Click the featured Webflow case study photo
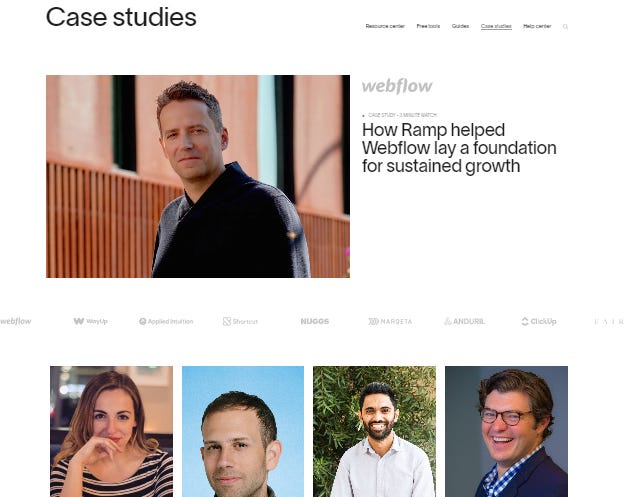Viewport: 625px width, 497px height. 198,176
